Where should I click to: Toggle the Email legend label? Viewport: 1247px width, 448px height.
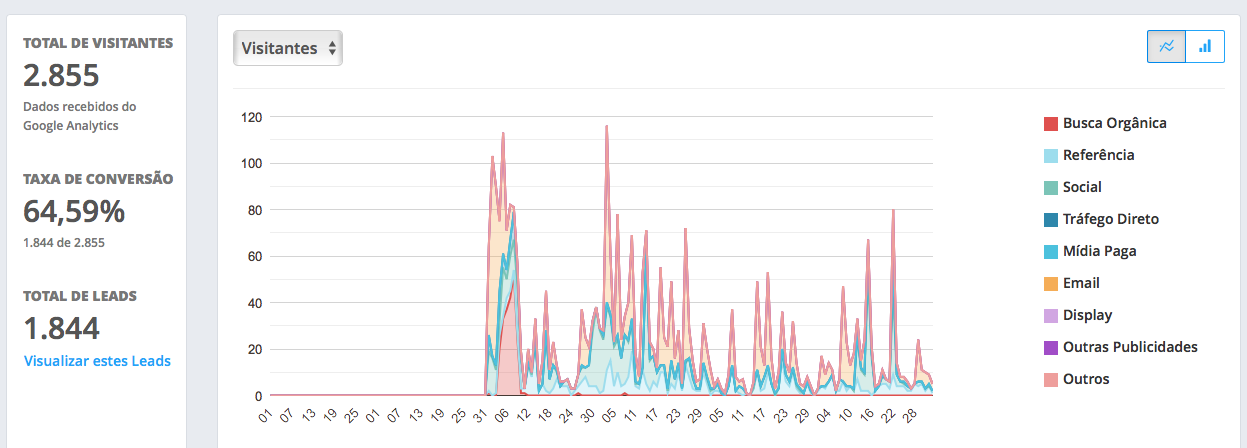coord(1082,283)
